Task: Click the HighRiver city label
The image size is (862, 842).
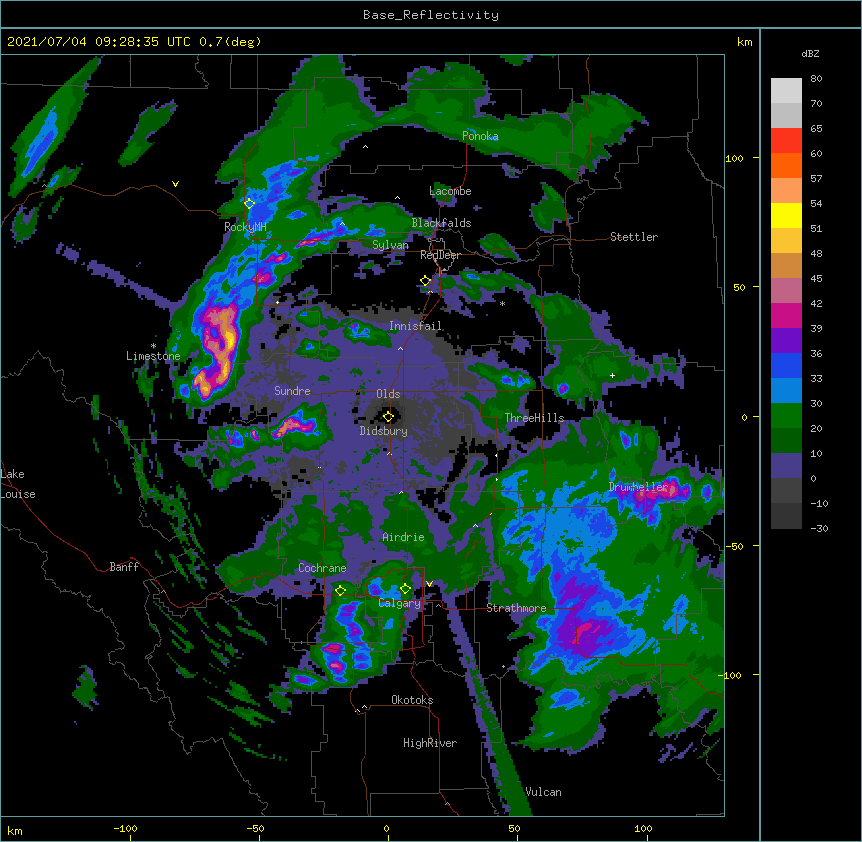Action: 430,743
